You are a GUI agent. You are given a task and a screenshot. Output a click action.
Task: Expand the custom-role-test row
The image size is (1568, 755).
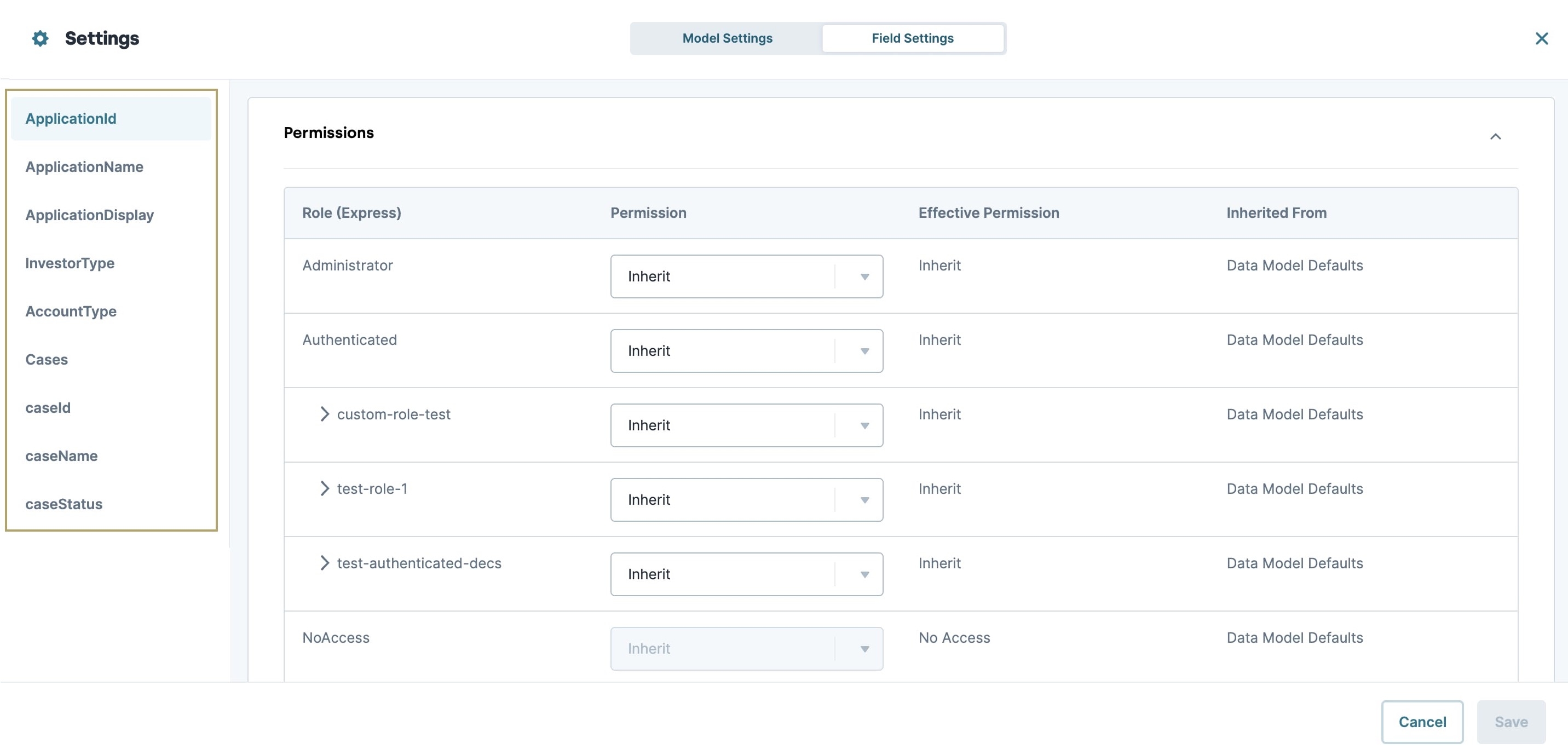325,414
